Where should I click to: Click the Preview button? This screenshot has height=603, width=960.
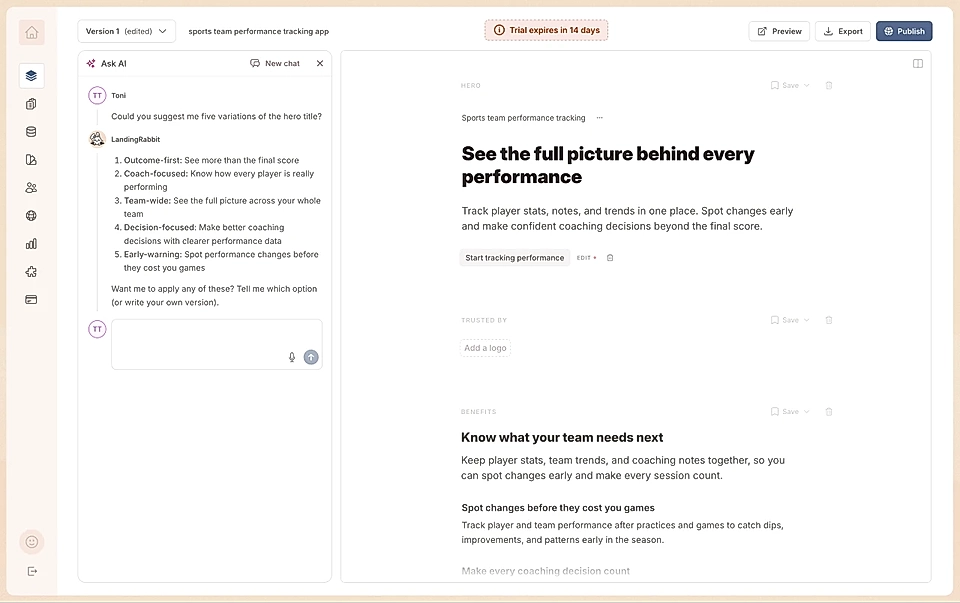tap(779, 31)
